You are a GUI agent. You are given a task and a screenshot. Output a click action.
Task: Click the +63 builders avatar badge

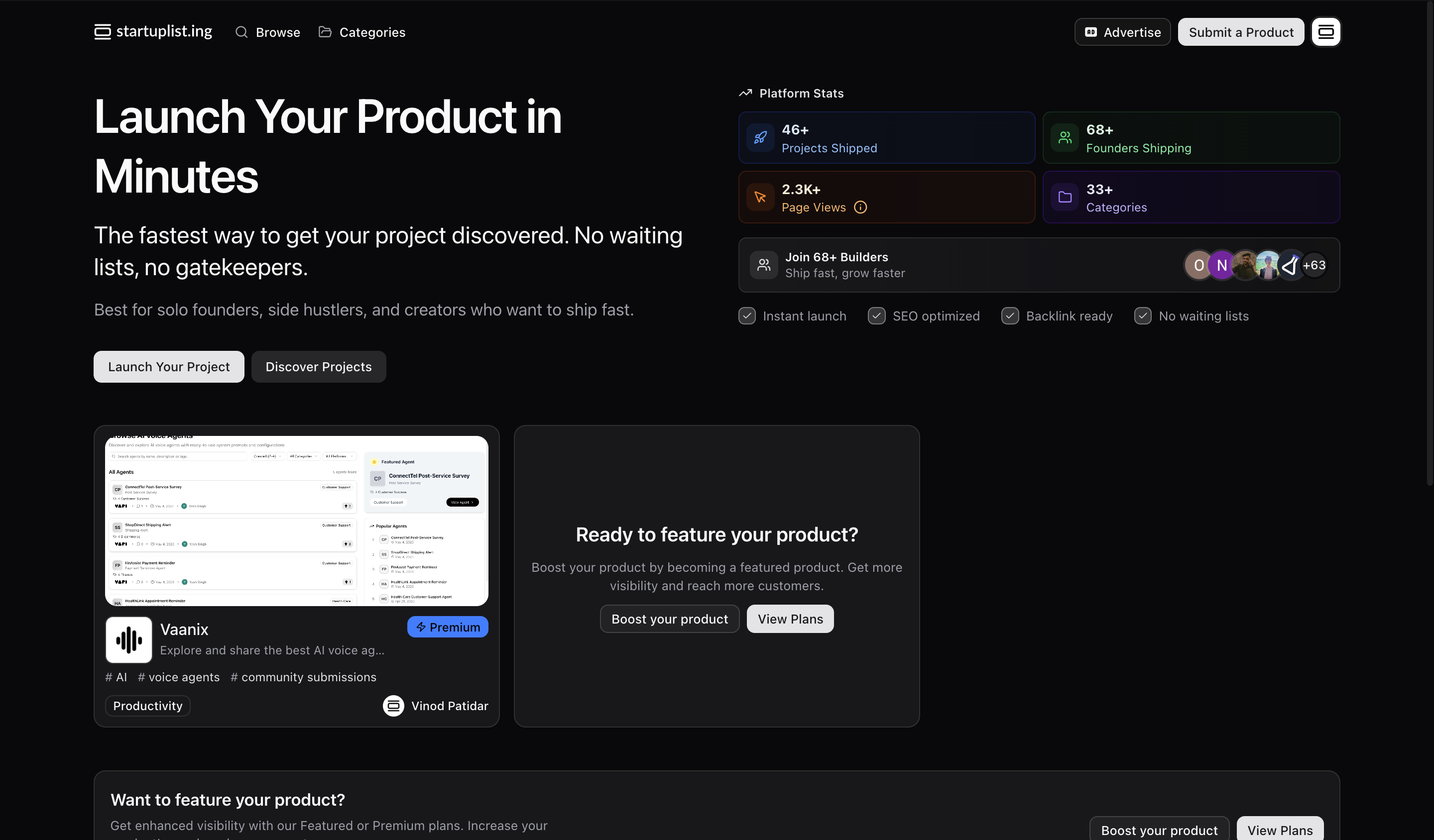(1314, 266)
